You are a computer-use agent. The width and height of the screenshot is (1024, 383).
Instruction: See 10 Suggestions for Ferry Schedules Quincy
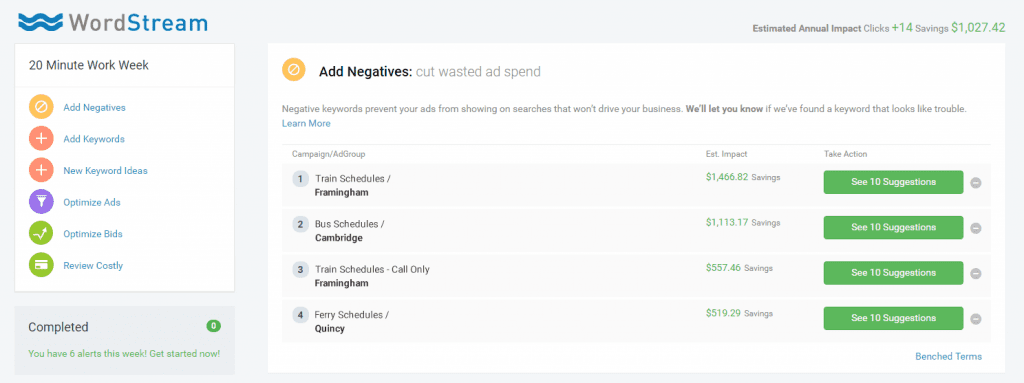893,318
